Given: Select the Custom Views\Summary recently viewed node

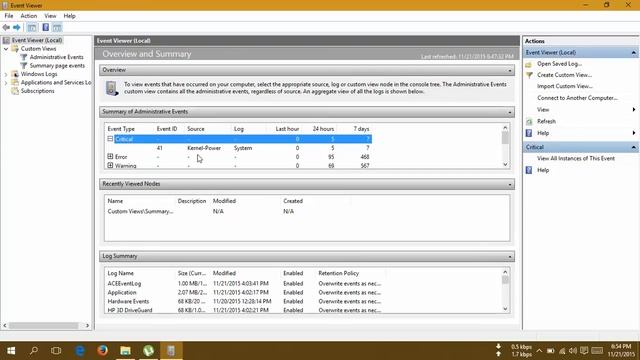Looking at the screenshot, I should pyautogui.click(x=140, y=211).
